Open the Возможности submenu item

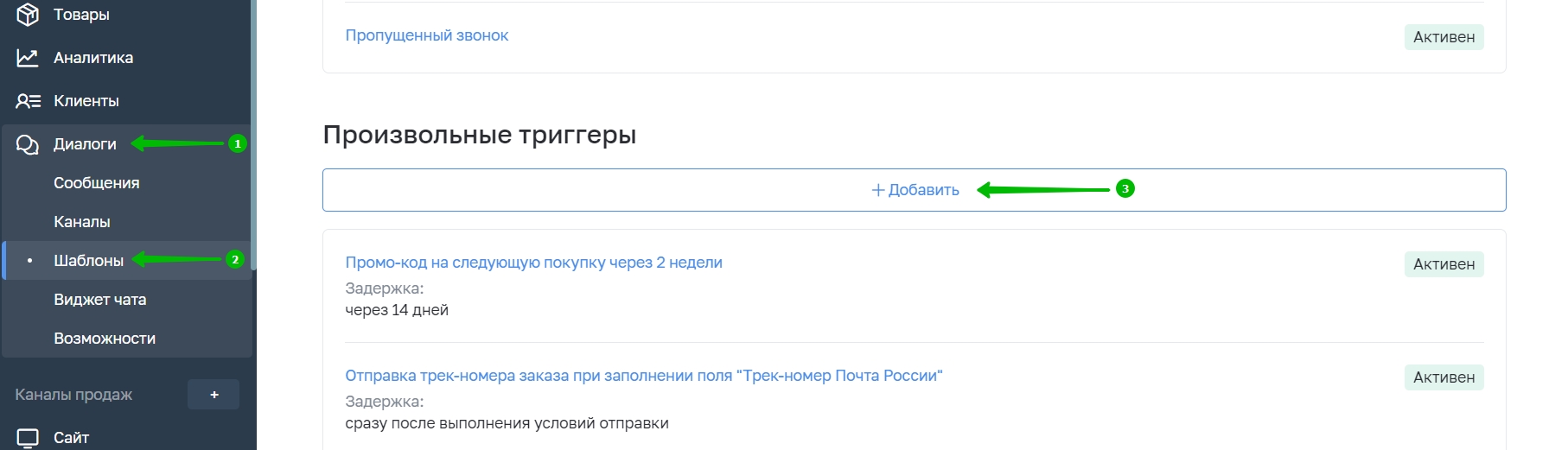[105, 339]
